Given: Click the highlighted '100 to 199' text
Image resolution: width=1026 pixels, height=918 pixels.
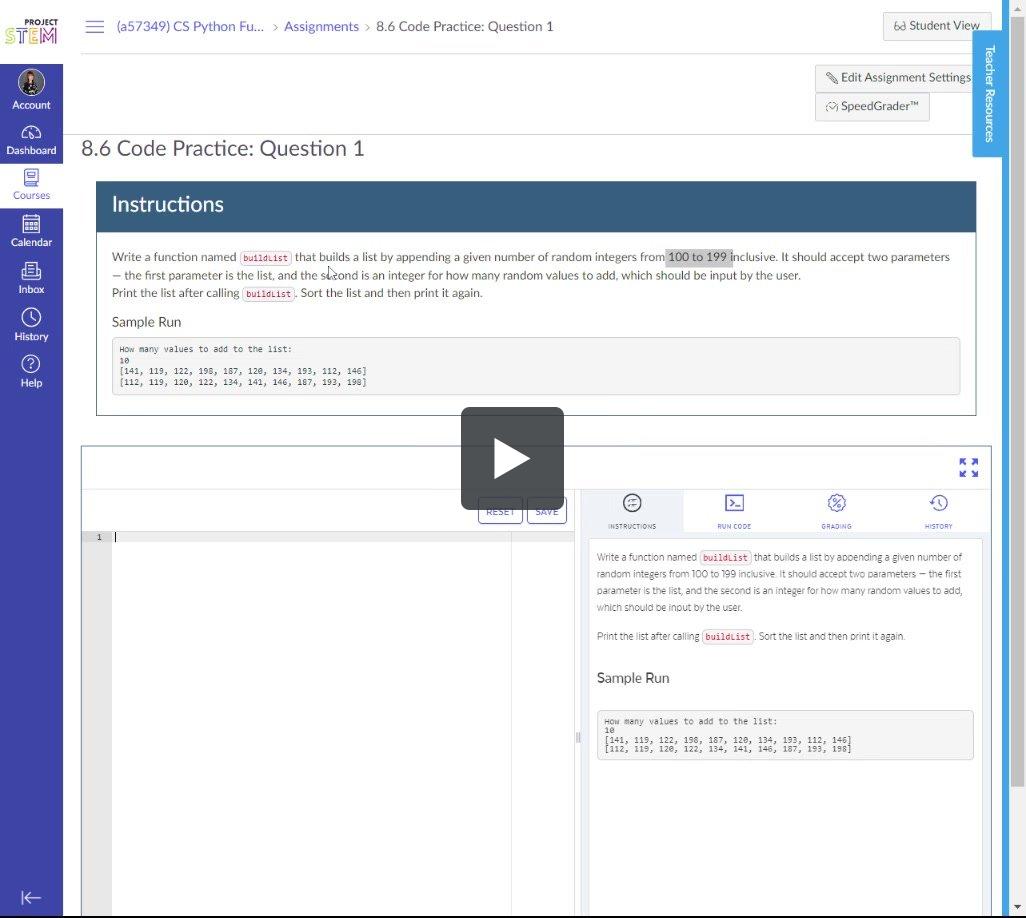Looking at the screenshot, I should point(698,257).
